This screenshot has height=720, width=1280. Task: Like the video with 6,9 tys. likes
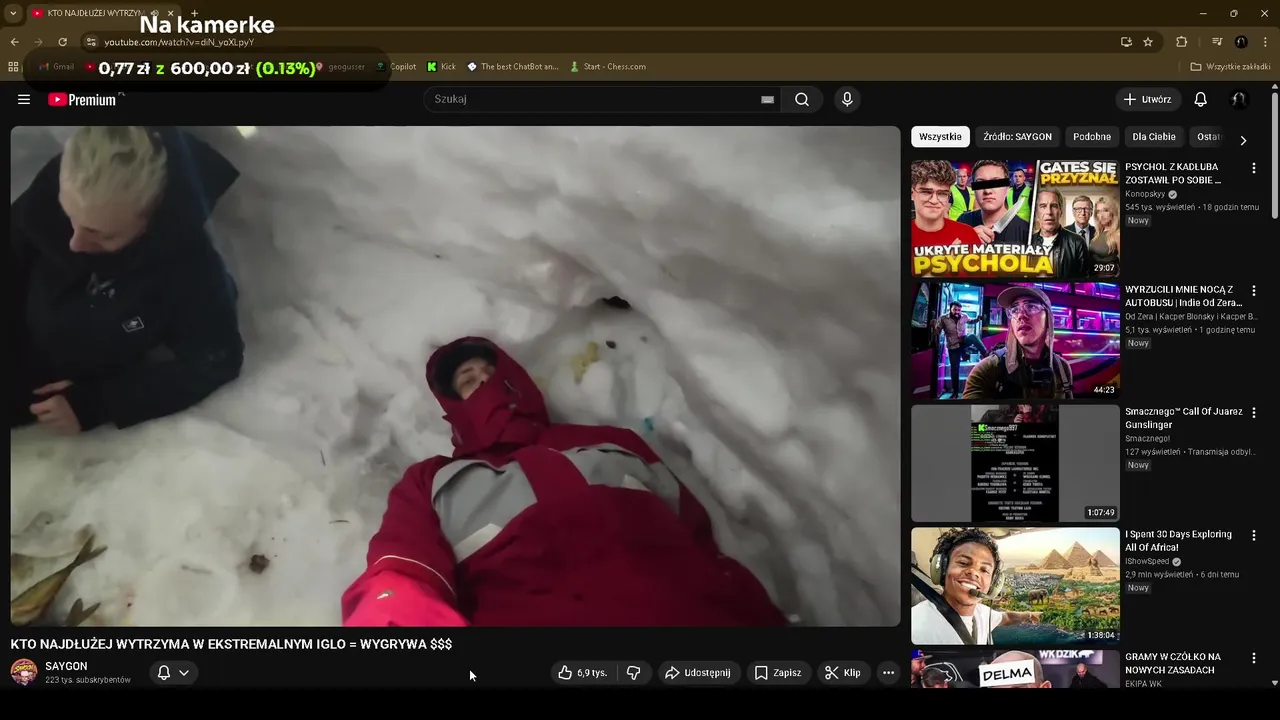pyautogui.click(x=583, y=673)
